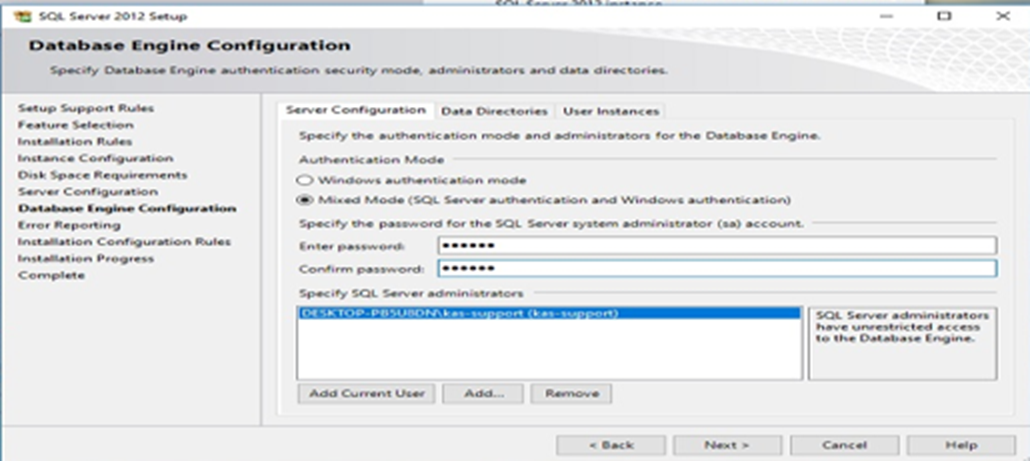
Task: Open the Server Configuration tab
Action: [355, 110]
